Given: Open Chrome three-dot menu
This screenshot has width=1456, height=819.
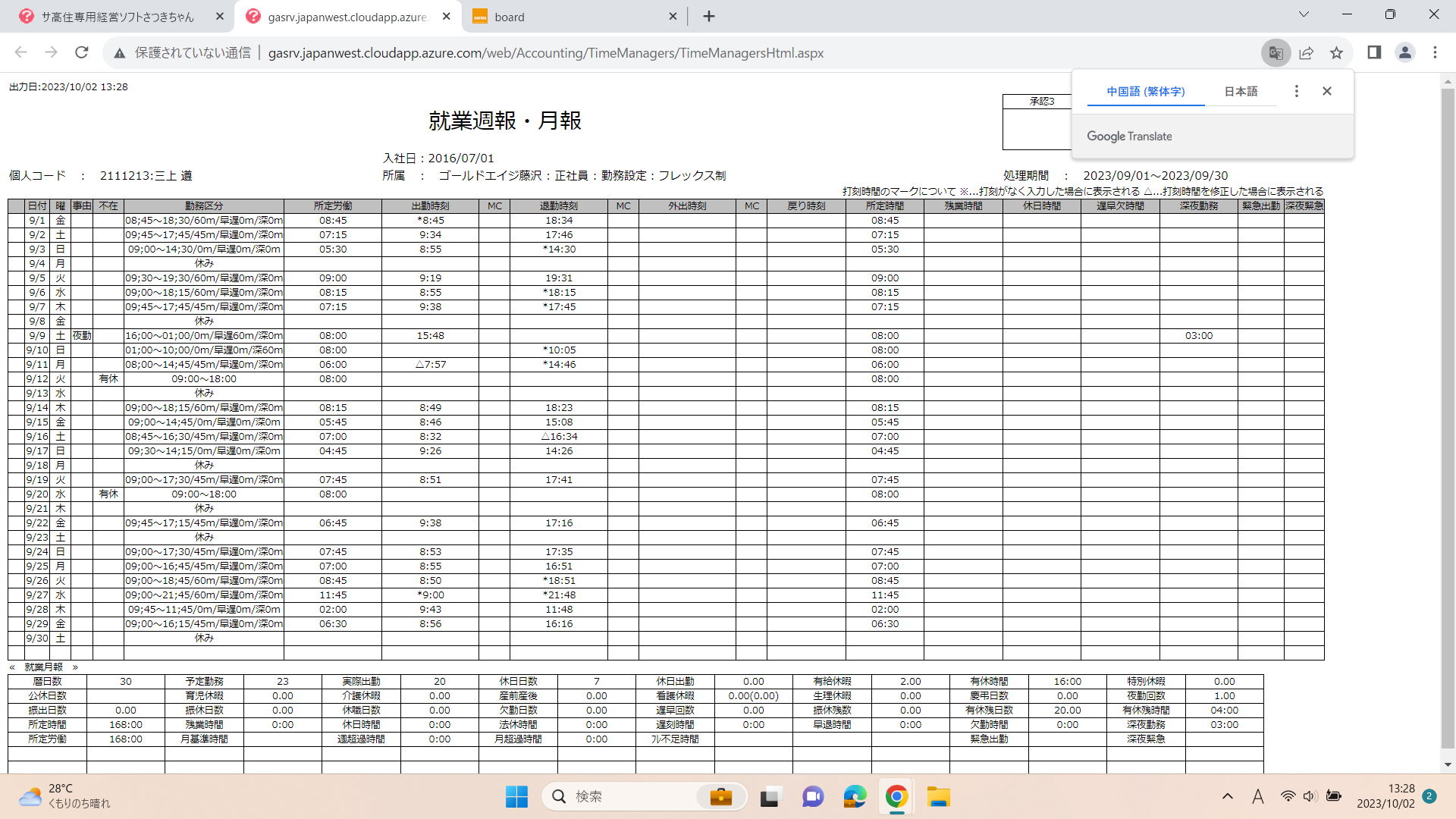Looking at the screenshot, I should tap(1435, 52).
